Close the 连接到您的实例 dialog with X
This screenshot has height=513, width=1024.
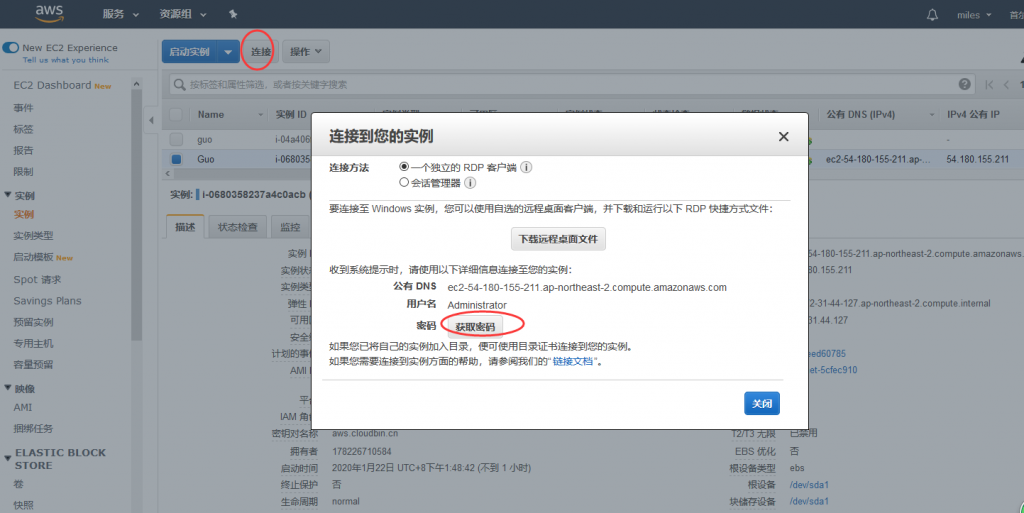[x=784, y=137]
